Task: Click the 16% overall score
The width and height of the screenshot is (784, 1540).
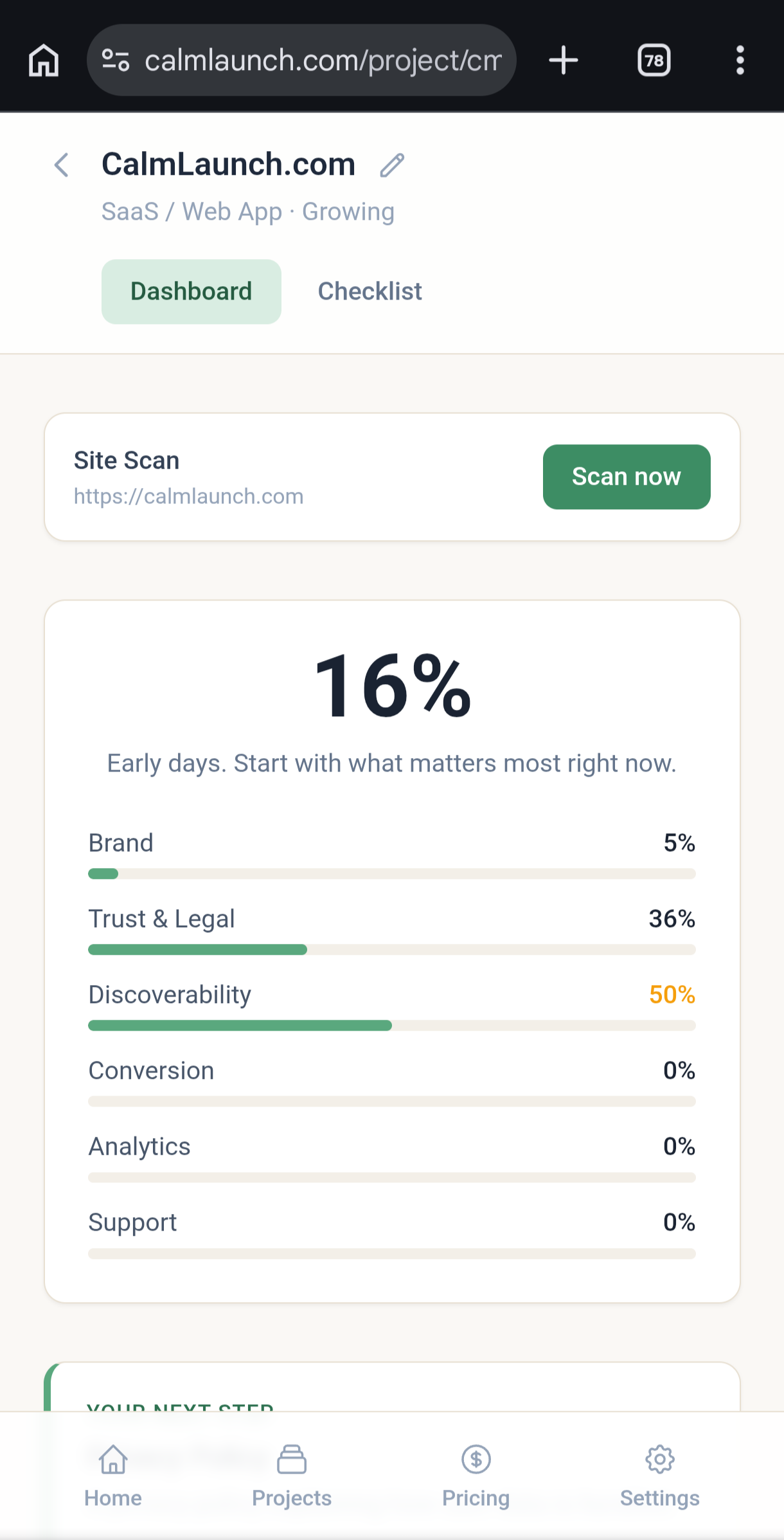Action: 392,686
